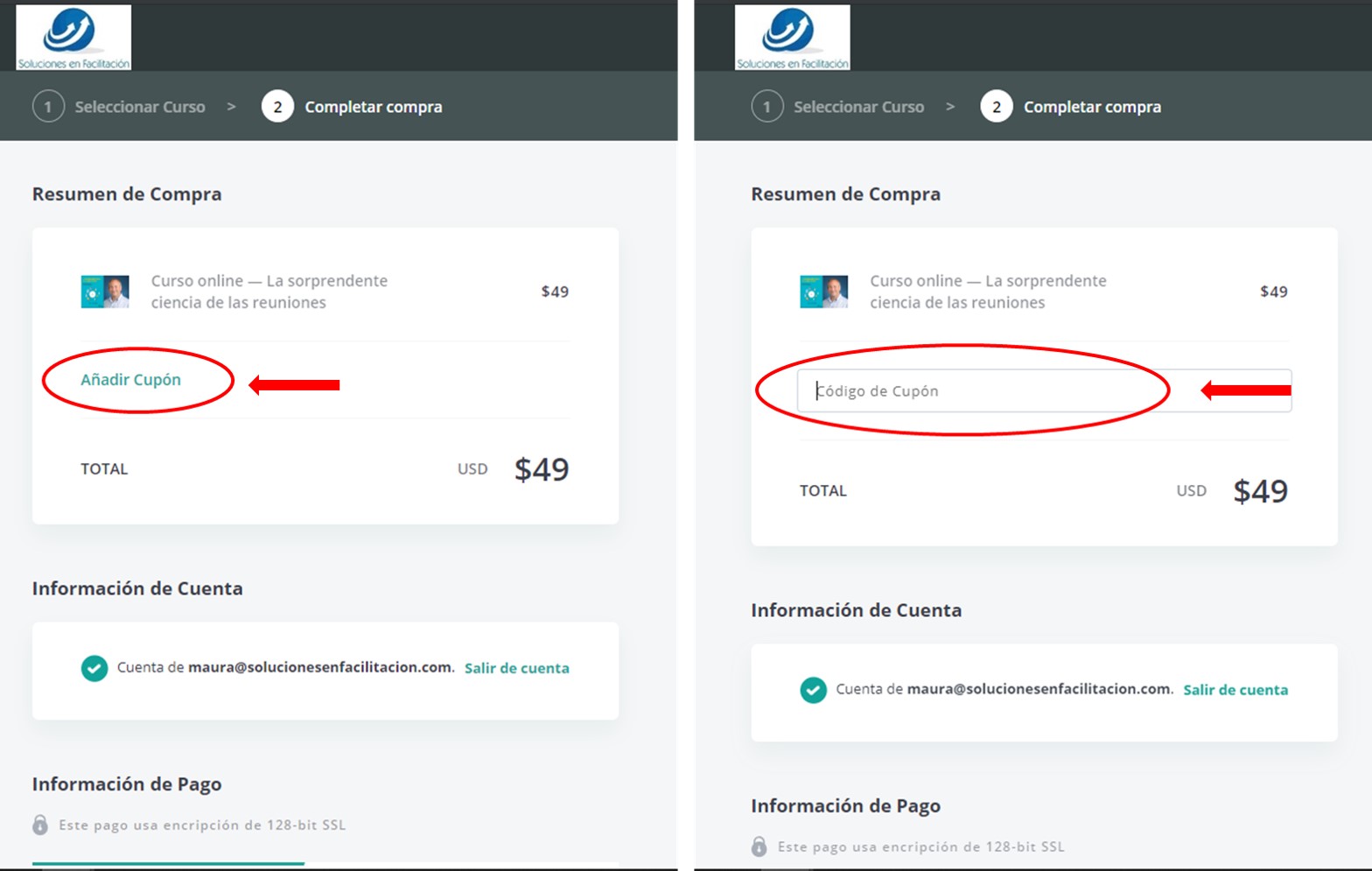
Task: Click Soluciones en Facilitación logo in left panel
Action: [x=73, y=38]
